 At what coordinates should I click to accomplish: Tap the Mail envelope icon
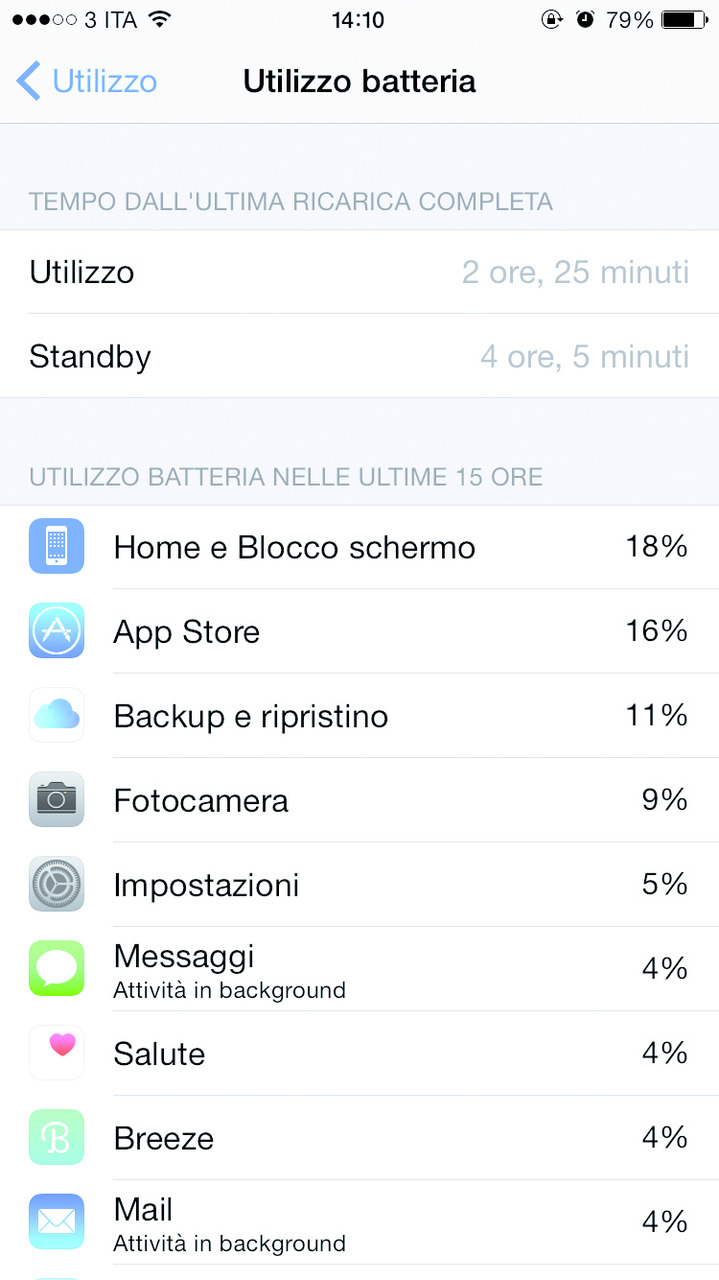56,1221
